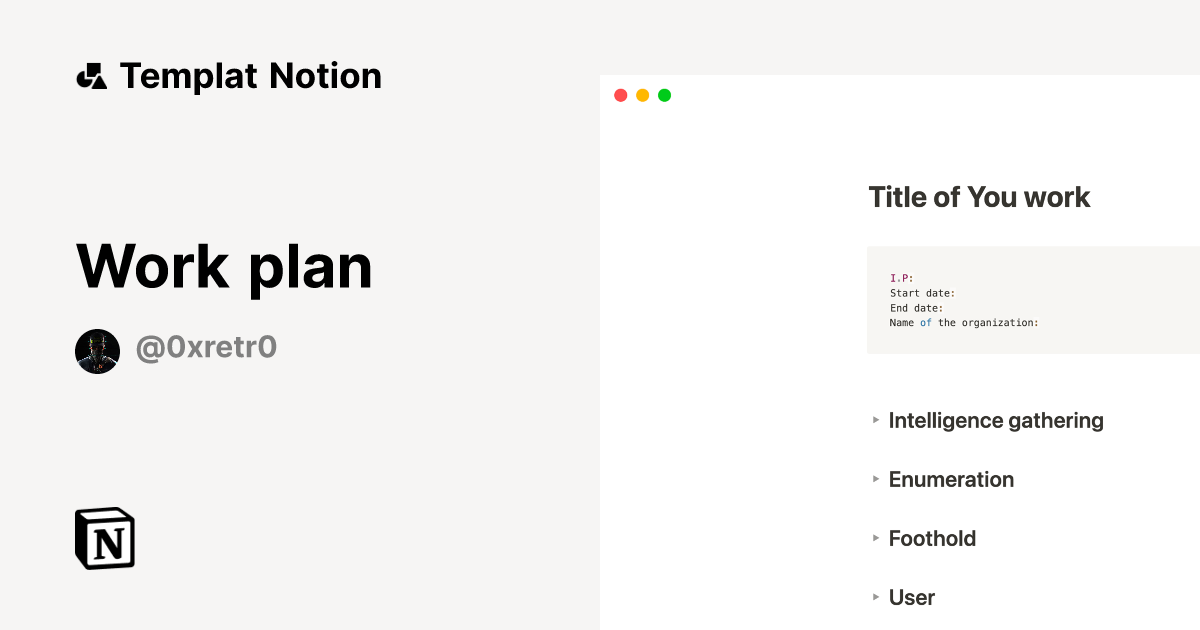Screen dimensions: 1200x630
Task: Click the red traffic light dot
Action: pos(621,94)
